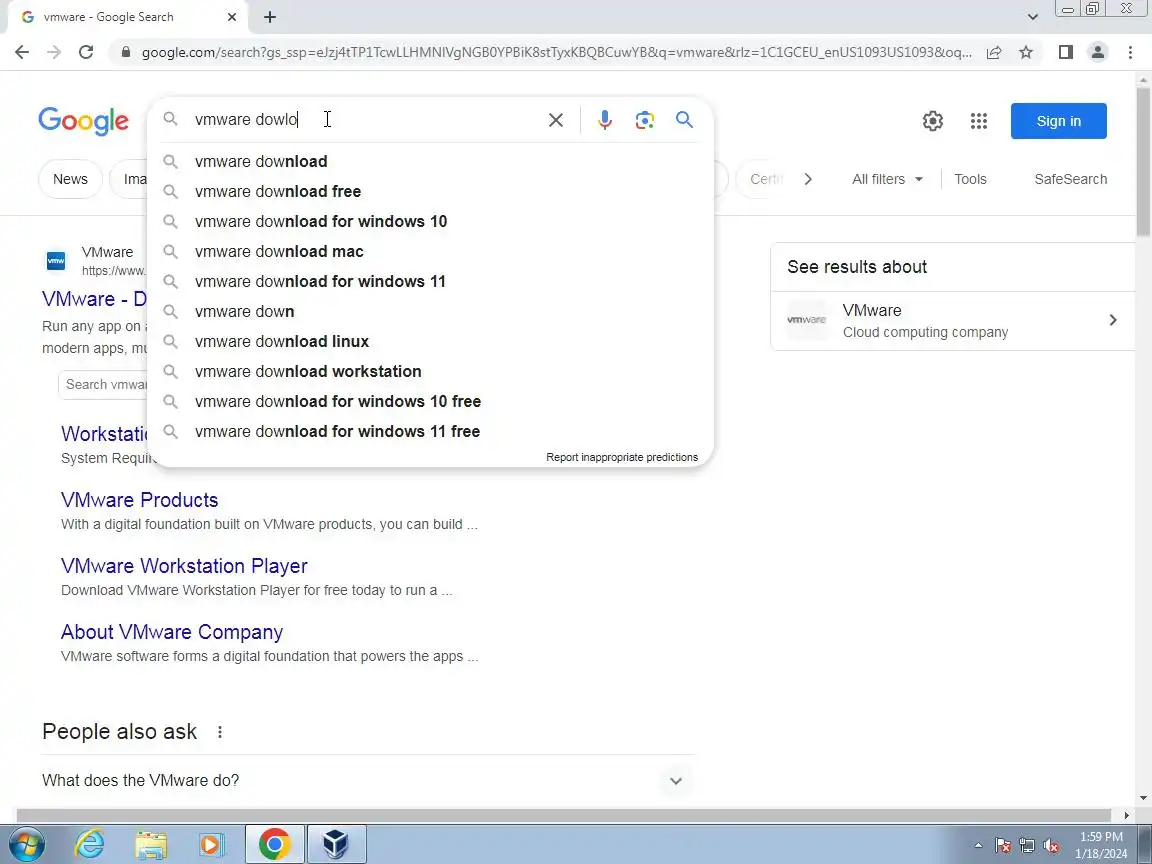Choose suggestion "vmware download workstation"
The width and height of the screenshot is (1152, 864).
pos(430,372)
